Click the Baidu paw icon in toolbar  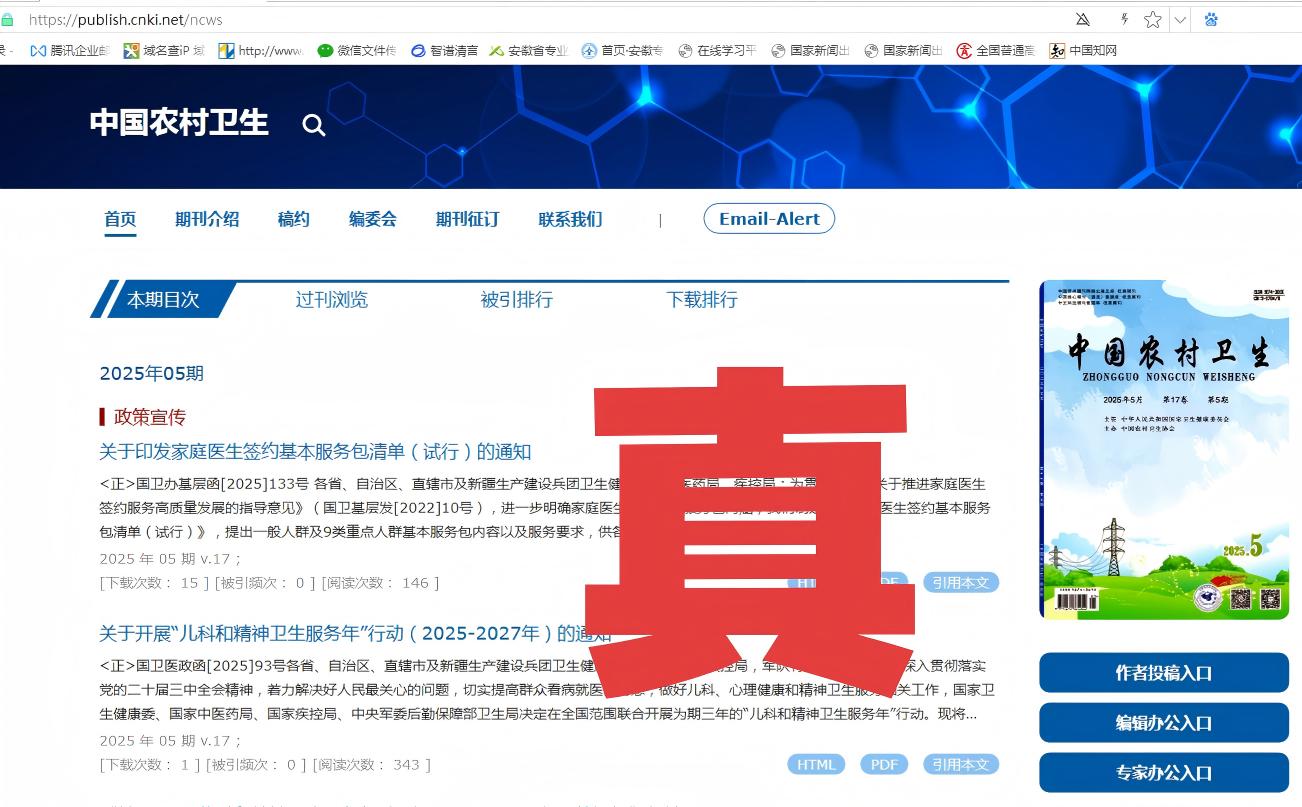point(1211,20)
